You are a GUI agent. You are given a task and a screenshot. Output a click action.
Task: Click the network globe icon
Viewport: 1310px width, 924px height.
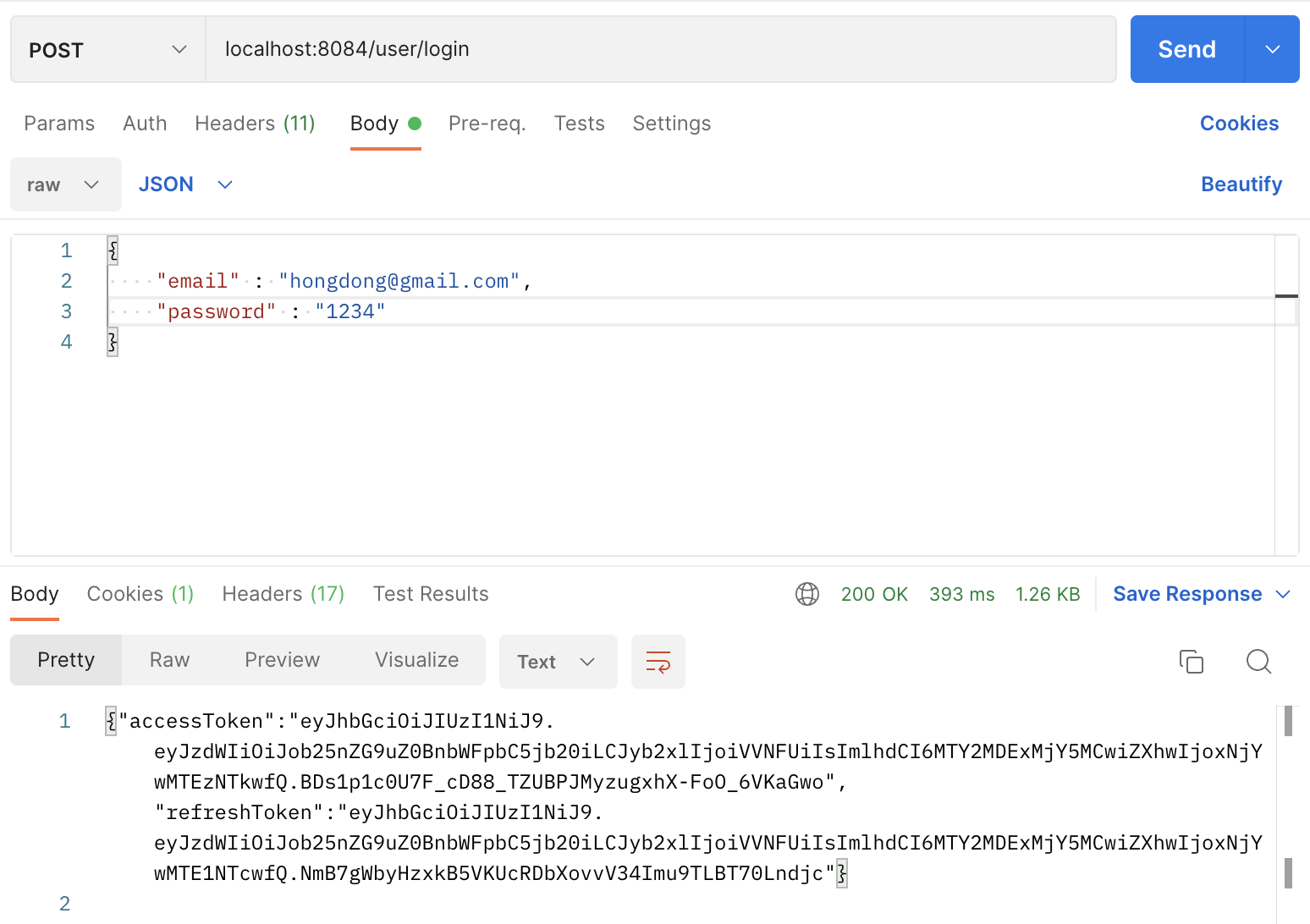coord(807,594)
